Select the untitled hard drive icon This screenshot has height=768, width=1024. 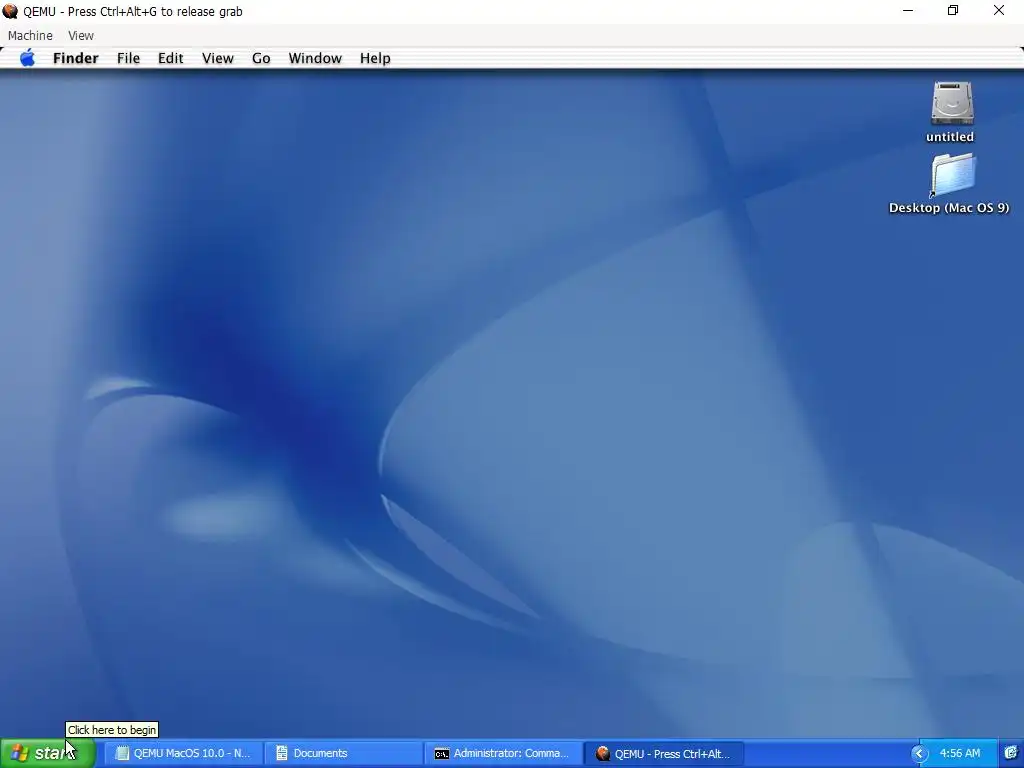952,103
